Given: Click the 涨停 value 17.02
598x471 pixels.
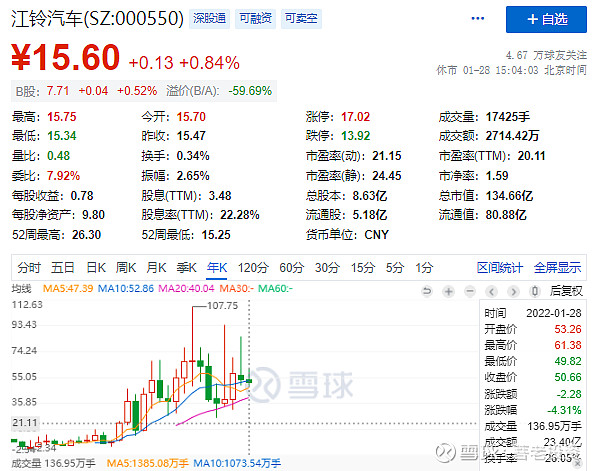Looking at the screenshot, I should point(355,117).
